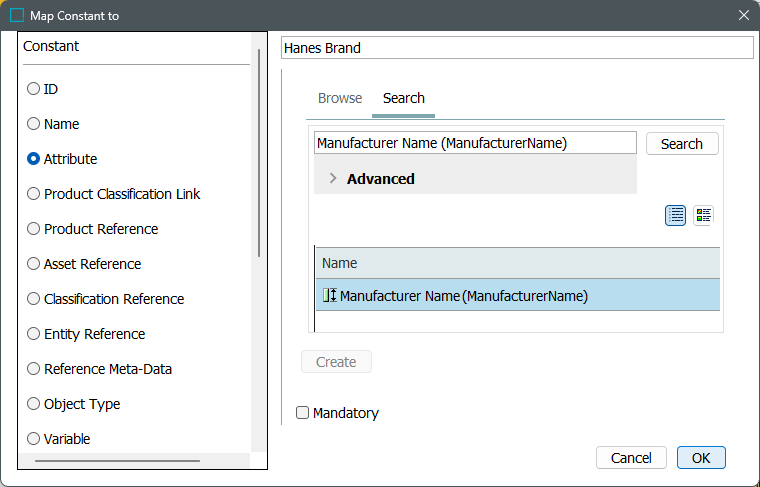This screenshot has height=487, width=760.
Task: Click the Create button
Action: [x=336, y=362]
